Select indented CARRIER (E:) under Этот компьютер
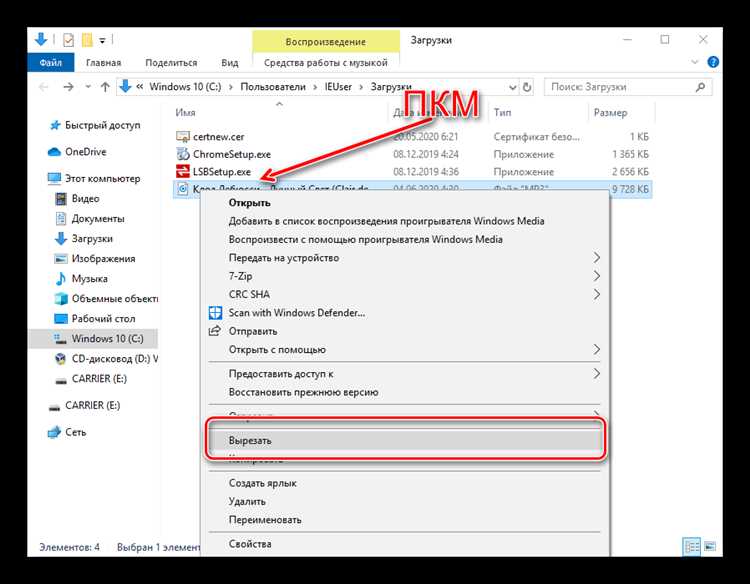750x584 pixels. pyautogui.click(x=91, y=379)
